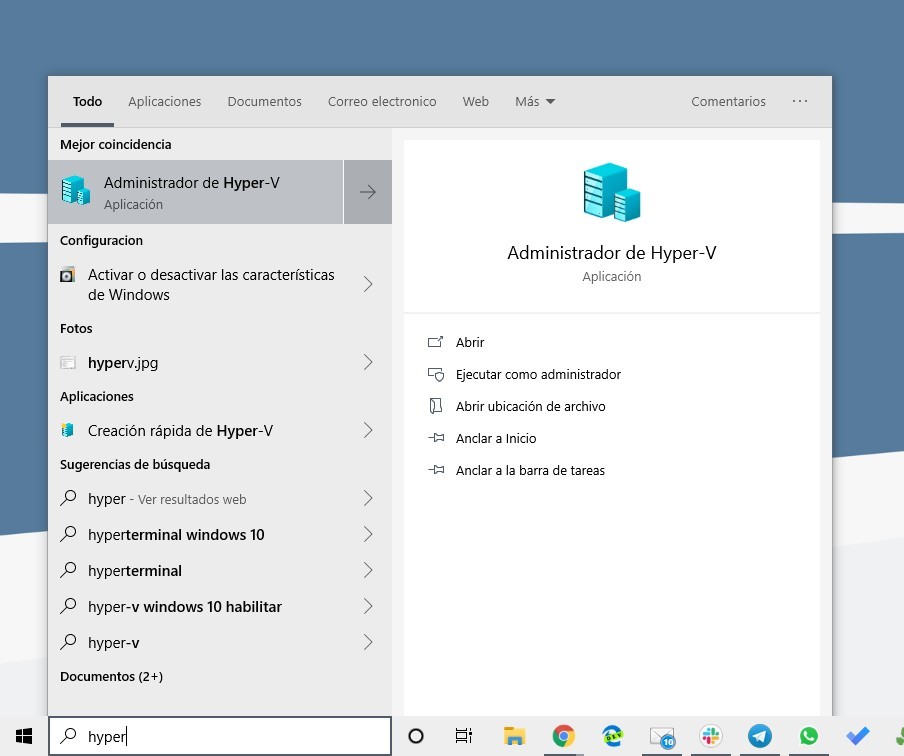Select Anclar a la barra de tareas

point(530,471)
